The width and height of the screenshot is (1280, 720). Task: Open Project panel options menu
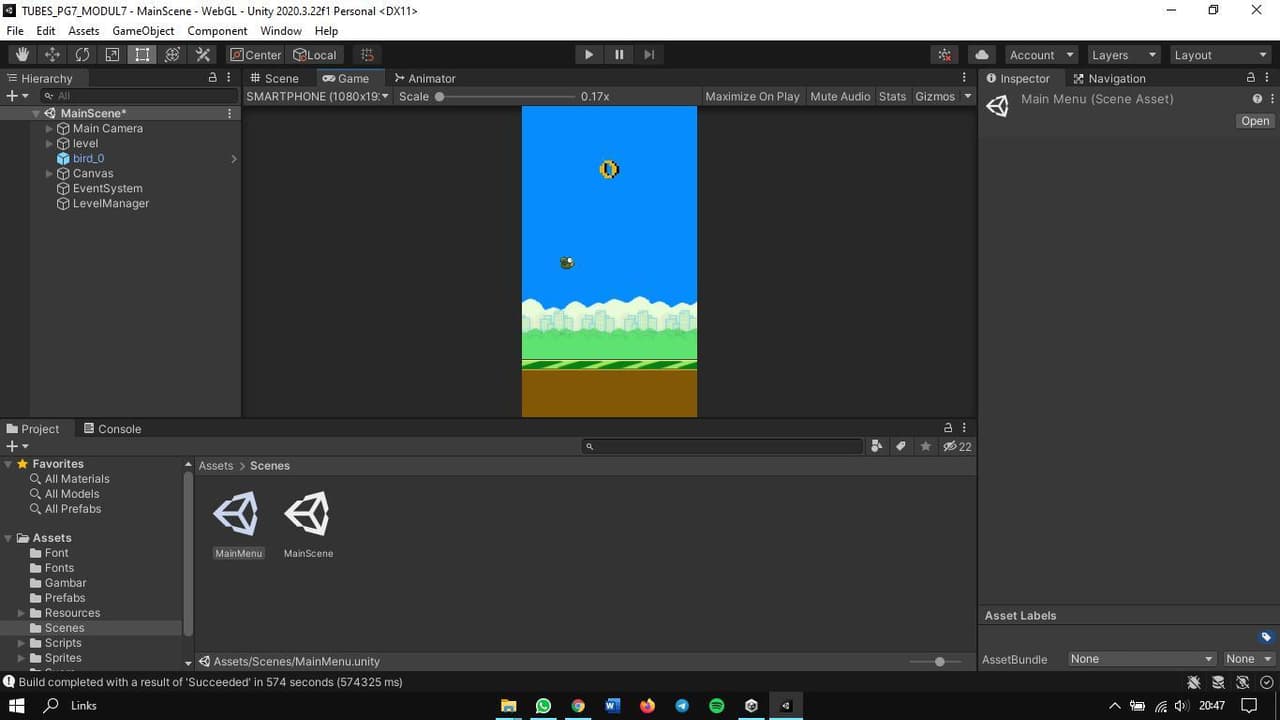coord(964,428)
